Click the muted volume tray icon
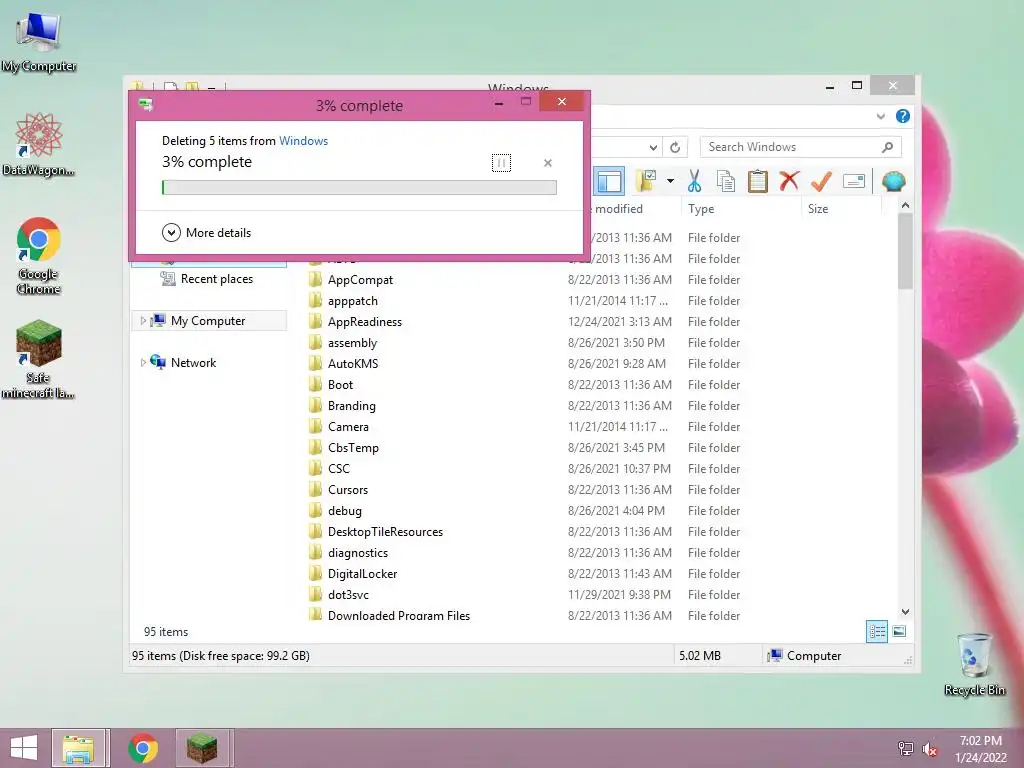This screenshot has width=1024, height=768. [x=930, y=749]
